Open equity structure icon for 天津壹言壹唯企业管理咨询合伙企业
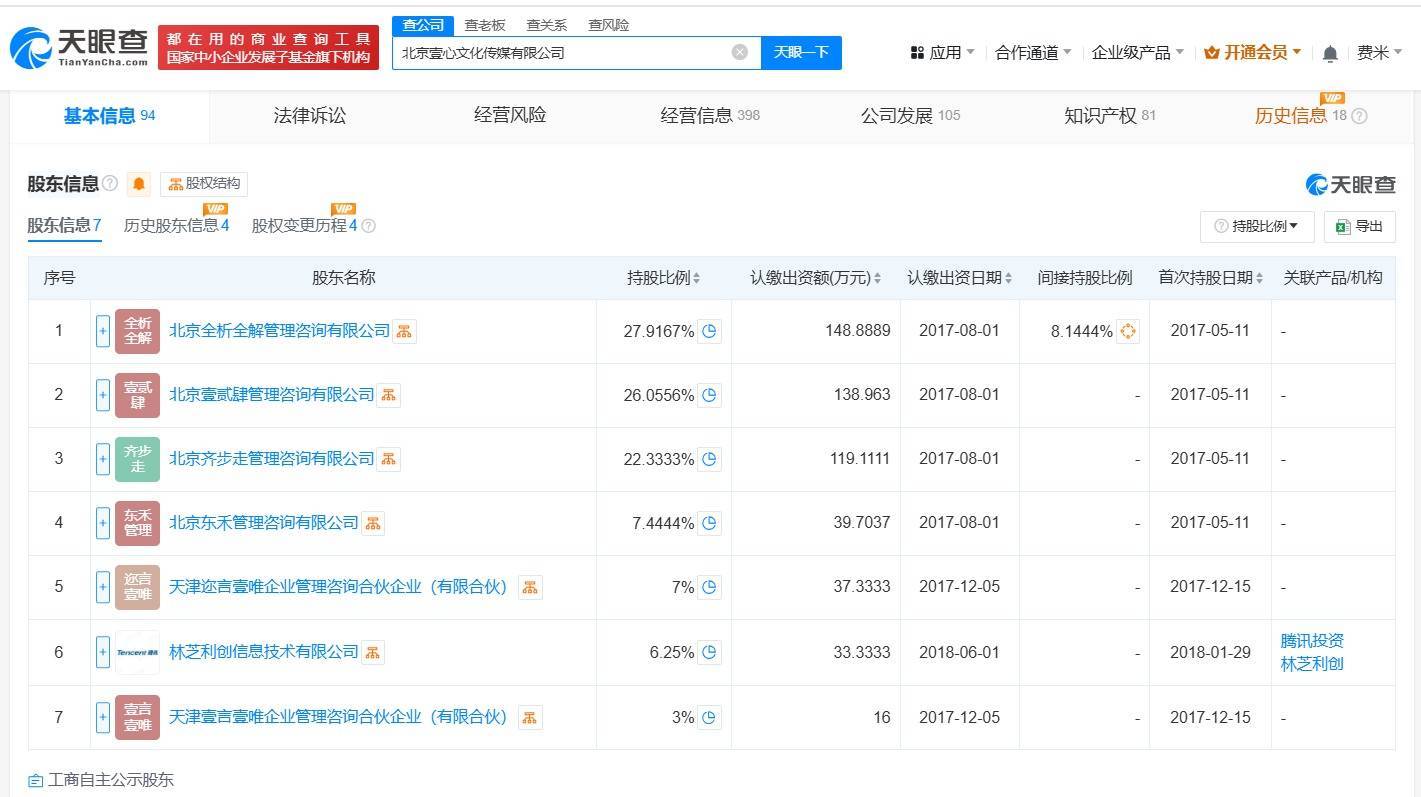This screenshot has height=797, width=1421. [x=530, y=717]
